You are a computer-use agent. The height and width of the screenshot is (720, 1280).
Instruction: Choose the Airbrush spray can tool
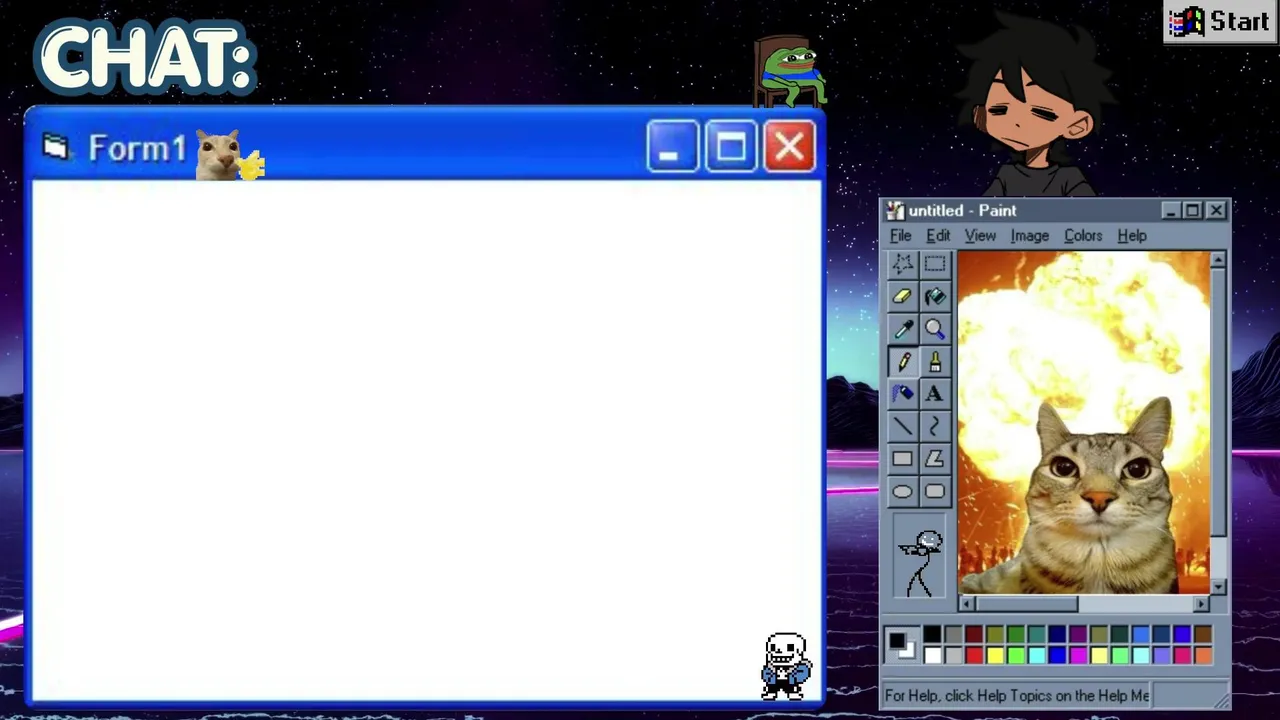tap(902, 394)
